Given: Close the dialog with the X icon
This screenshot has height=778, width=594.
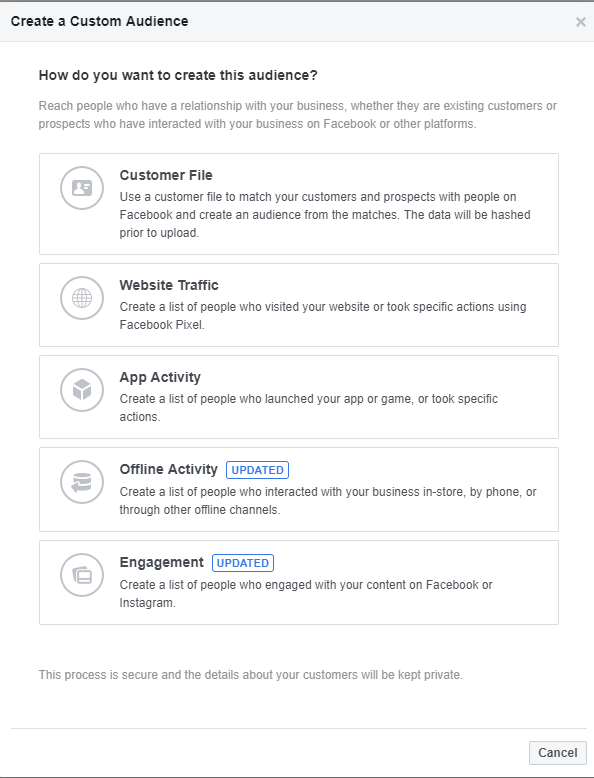Looking at the screenshot, I should tap(581, 22).
